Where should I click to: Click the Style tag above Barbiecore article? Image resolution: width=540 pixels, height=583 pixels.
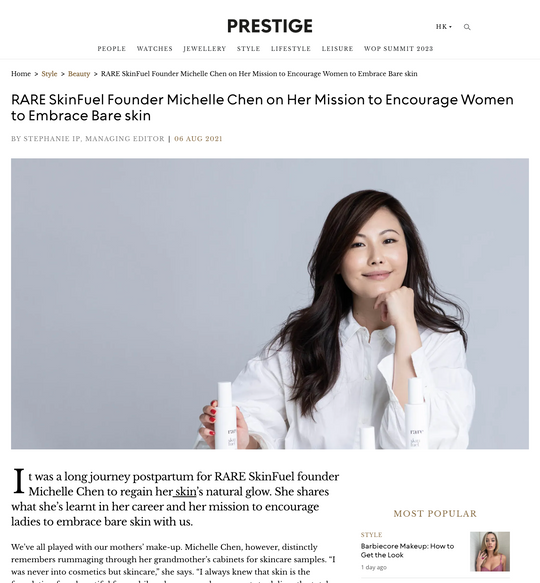[x=371, y=535]
